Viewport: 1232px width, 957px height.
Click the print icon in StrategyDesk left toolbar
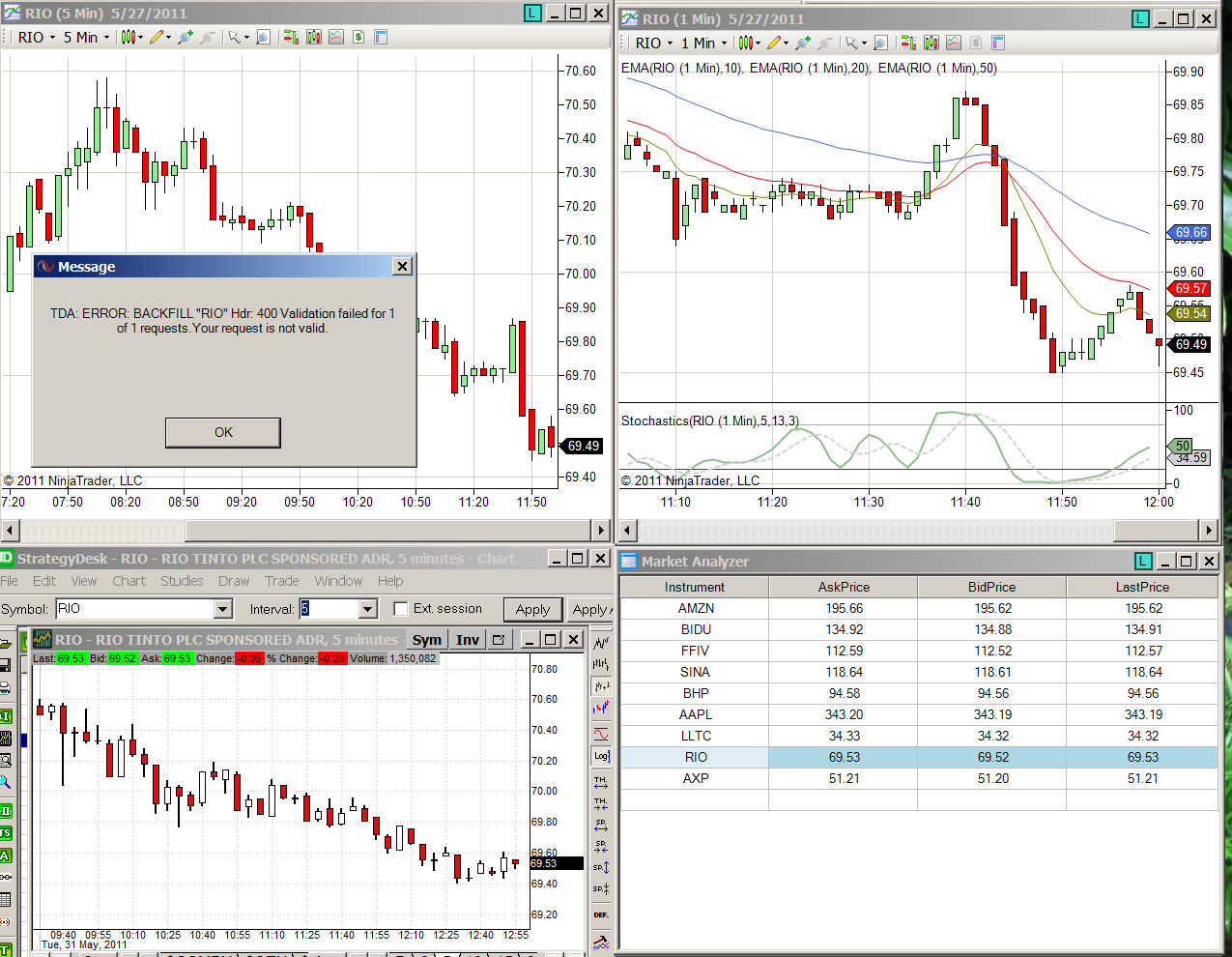click(5, 688)
